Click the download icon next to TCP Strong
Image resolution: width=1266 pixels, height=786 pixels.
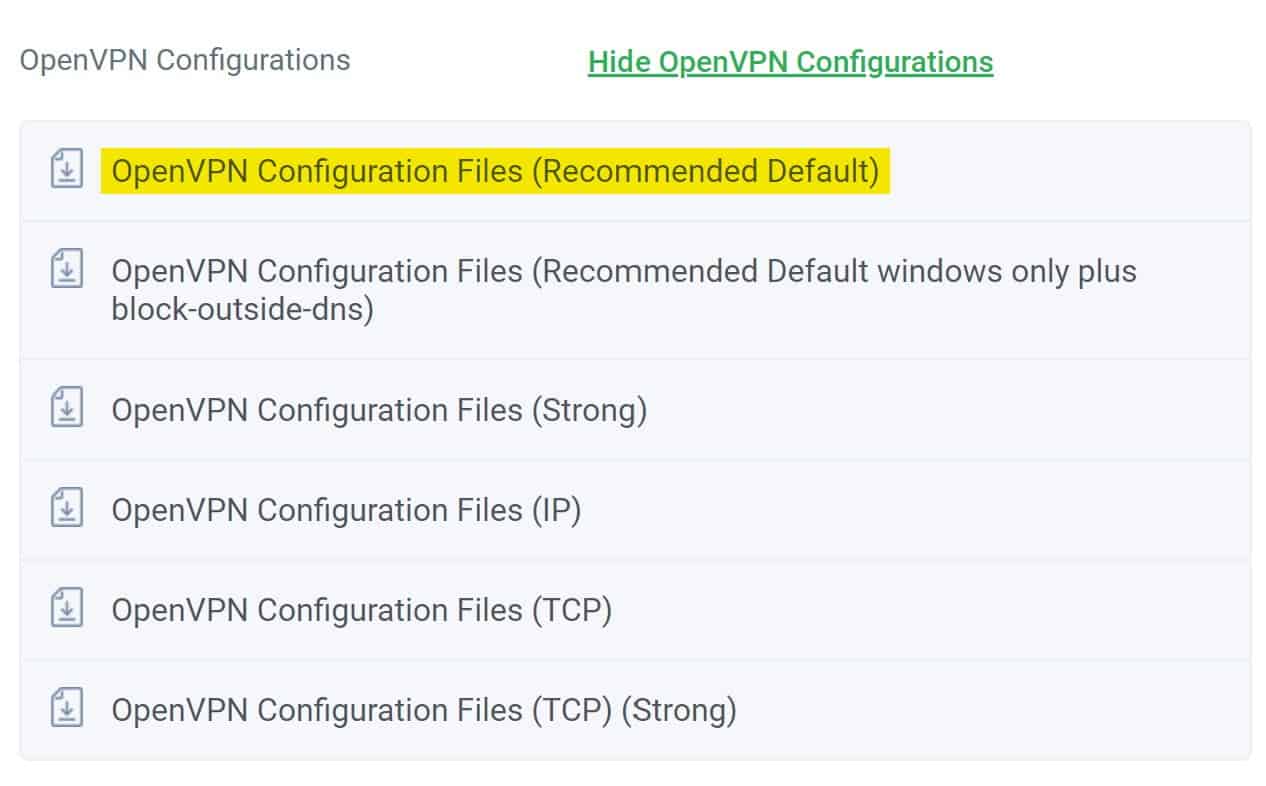pos(66,710)
